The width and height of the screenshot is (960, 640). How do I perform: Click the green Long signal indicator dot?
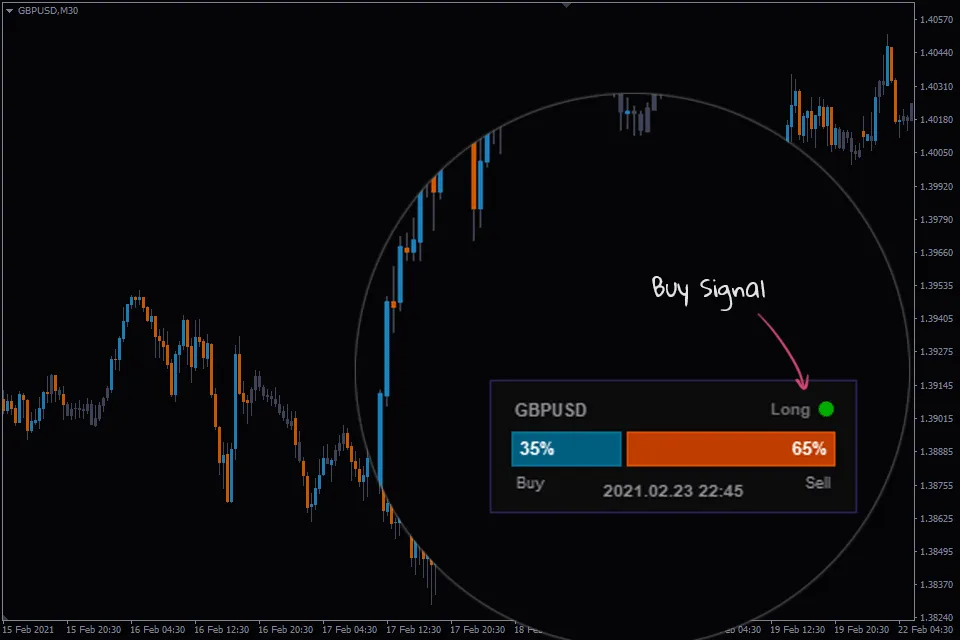click(x=826, y=409)
